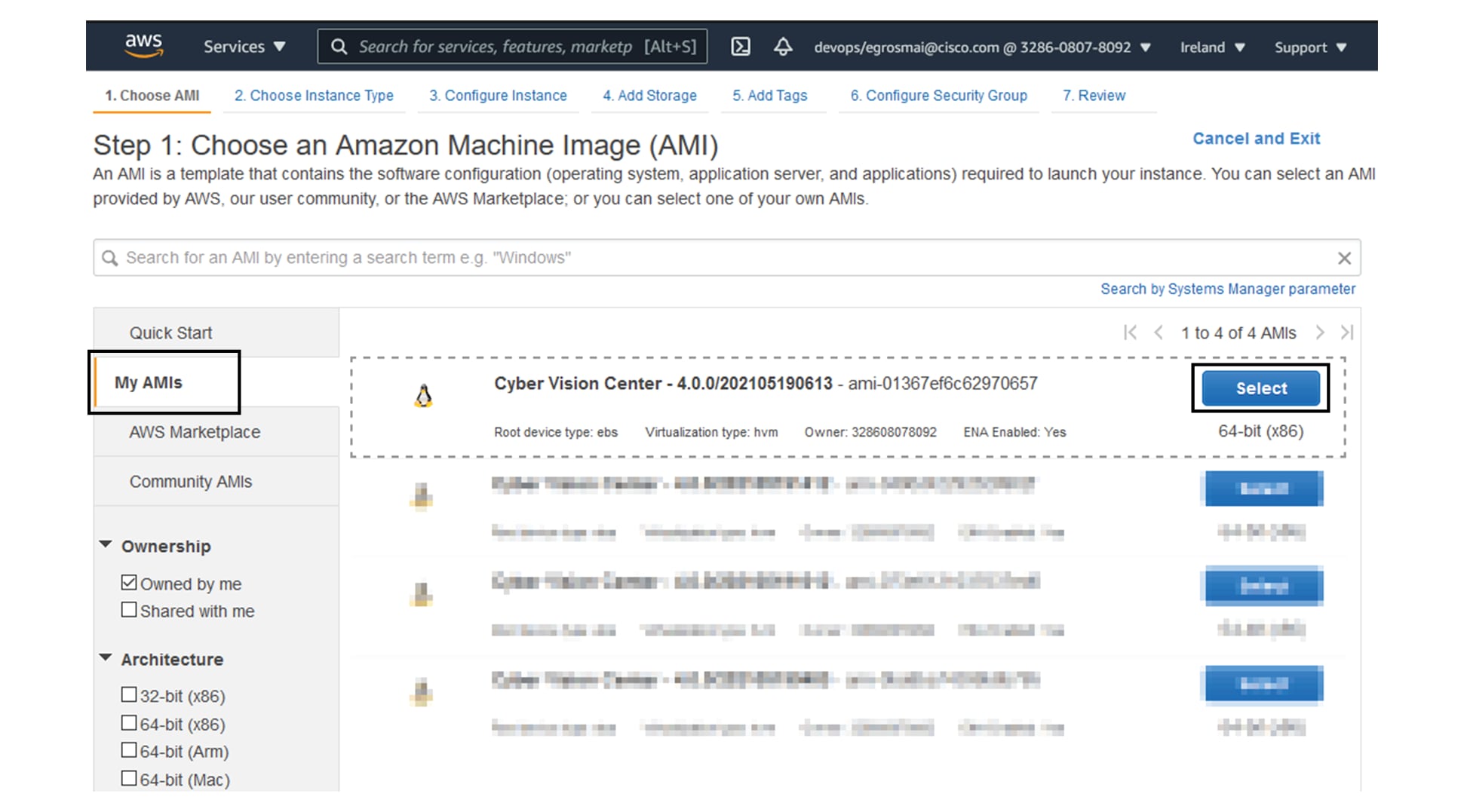This screenshot has width=1464, height=812.
Task: Open AWS CloudShell terminal icon
Action: tap(741, 47)
